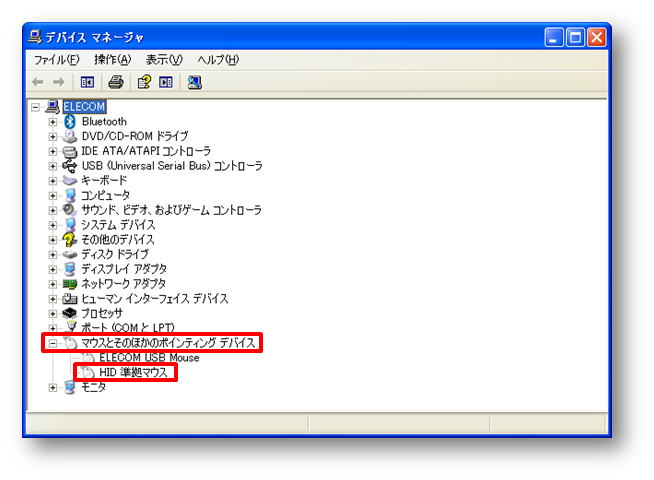Image resolution: width=654 pixels, height=480 pixels.
Task: Collapse the ELECOM root computer node
Action: click(35, 107)
